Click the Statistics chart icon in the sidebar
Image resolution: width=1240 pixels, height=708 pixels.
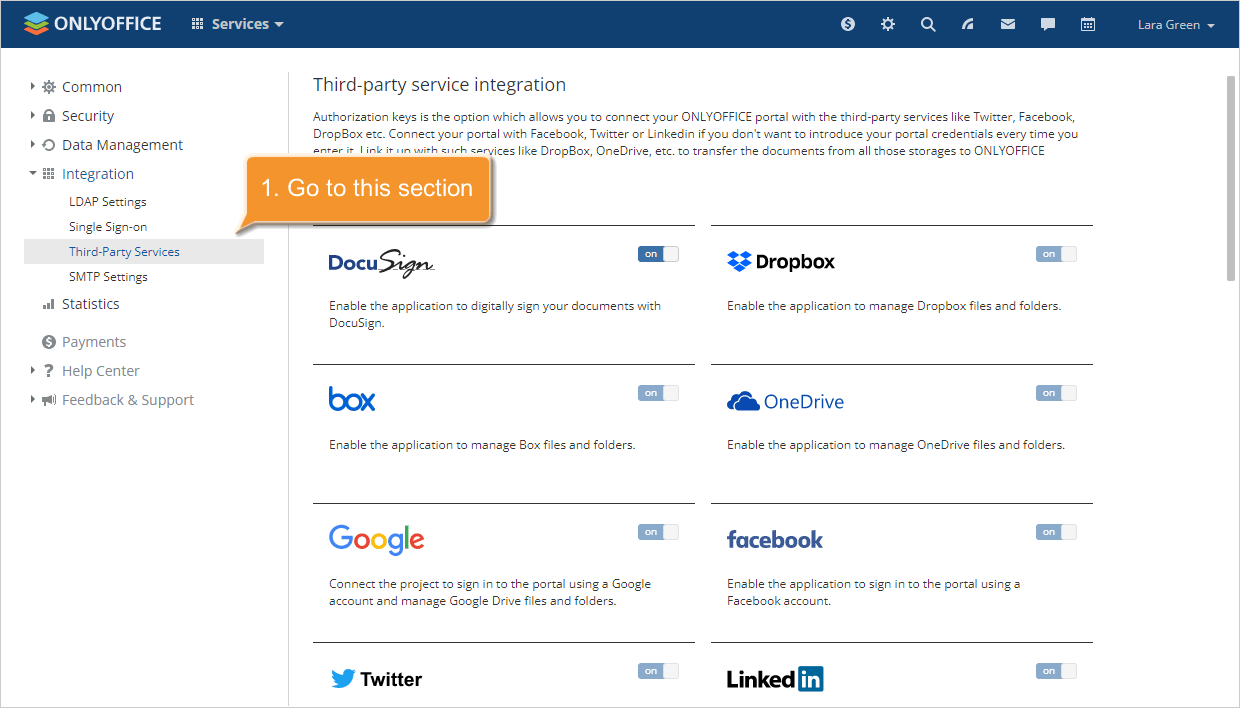[x=48, y=304]
